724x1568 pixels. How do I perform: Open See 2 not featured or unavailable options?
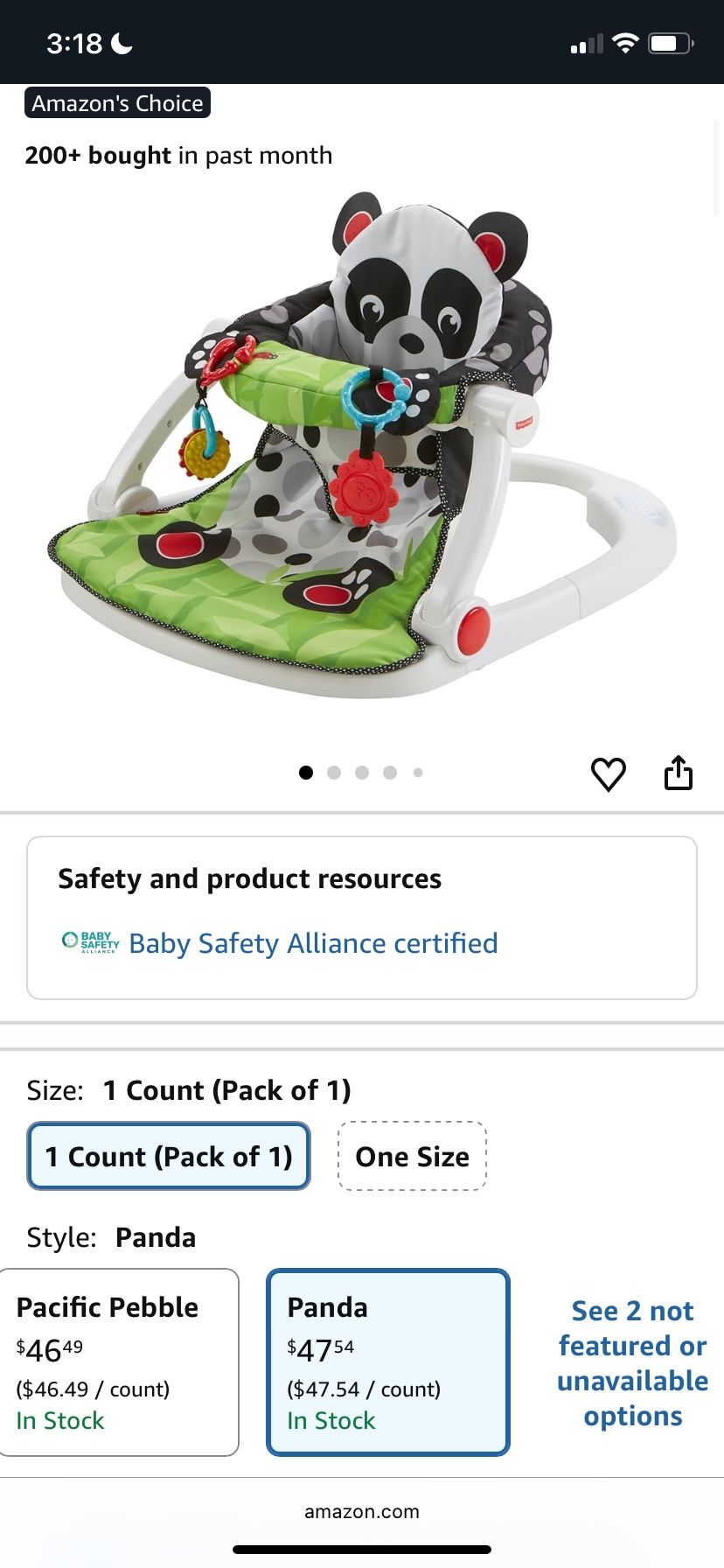click(632, 1363)
